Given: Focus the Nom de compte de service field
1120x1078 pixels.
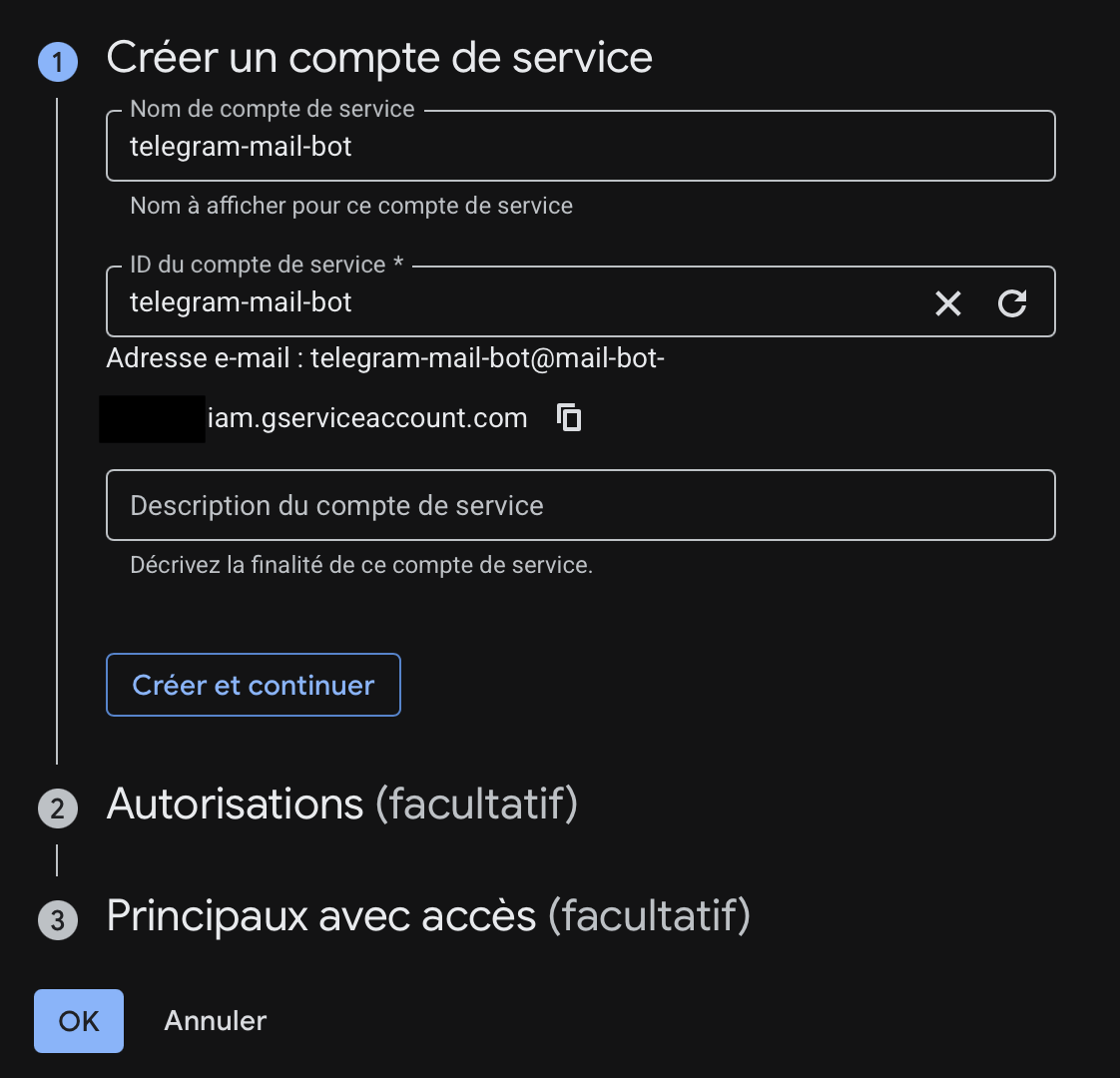Looking at the screenshot, I should (579, 147).
